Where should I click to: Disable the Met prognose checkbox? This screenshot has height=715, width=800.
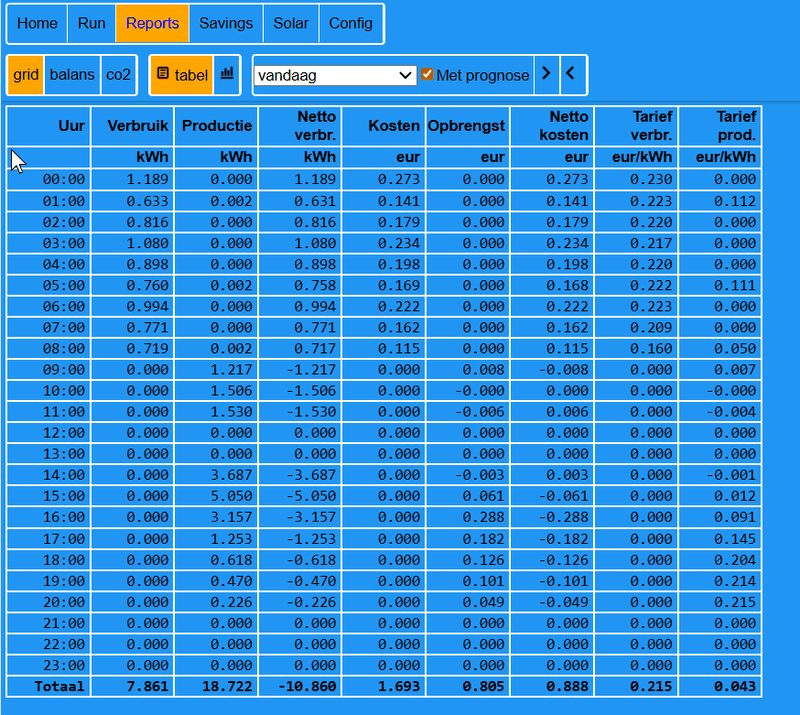point(428,74)
